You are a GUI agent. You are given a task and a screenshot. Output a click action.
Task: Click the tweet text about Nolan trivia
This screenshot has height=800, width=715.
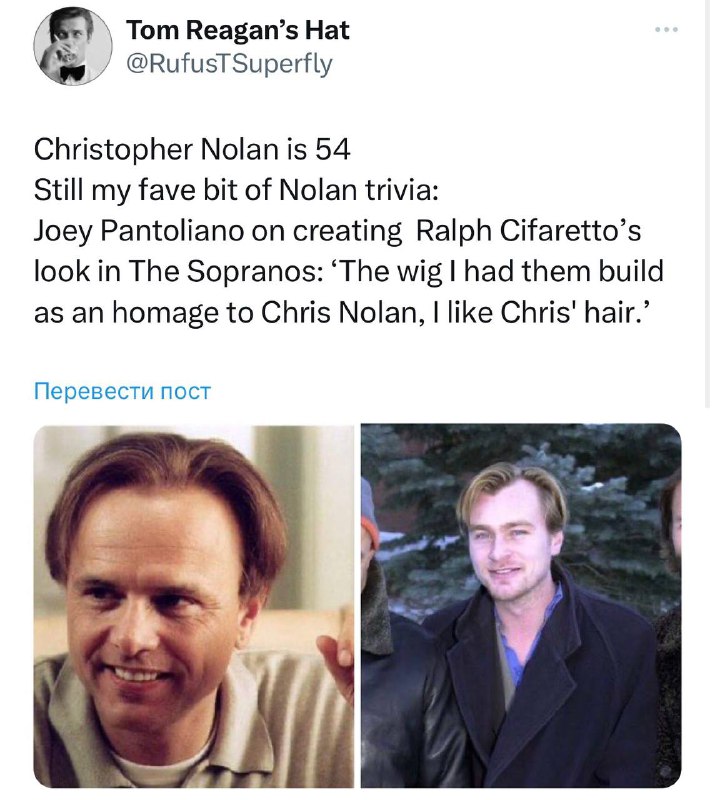pyautogui.click(x=349, y=231)
